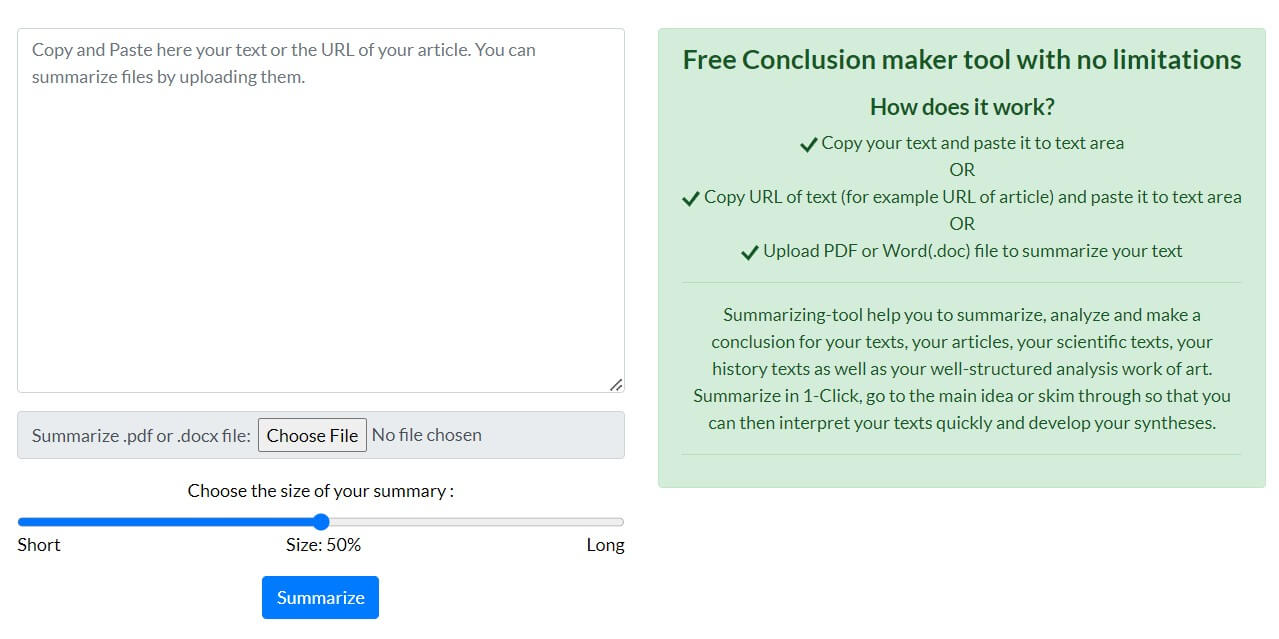Screen dimensions: 1279x639
Task: Click the text area resize handle
Action: (616, 384)
